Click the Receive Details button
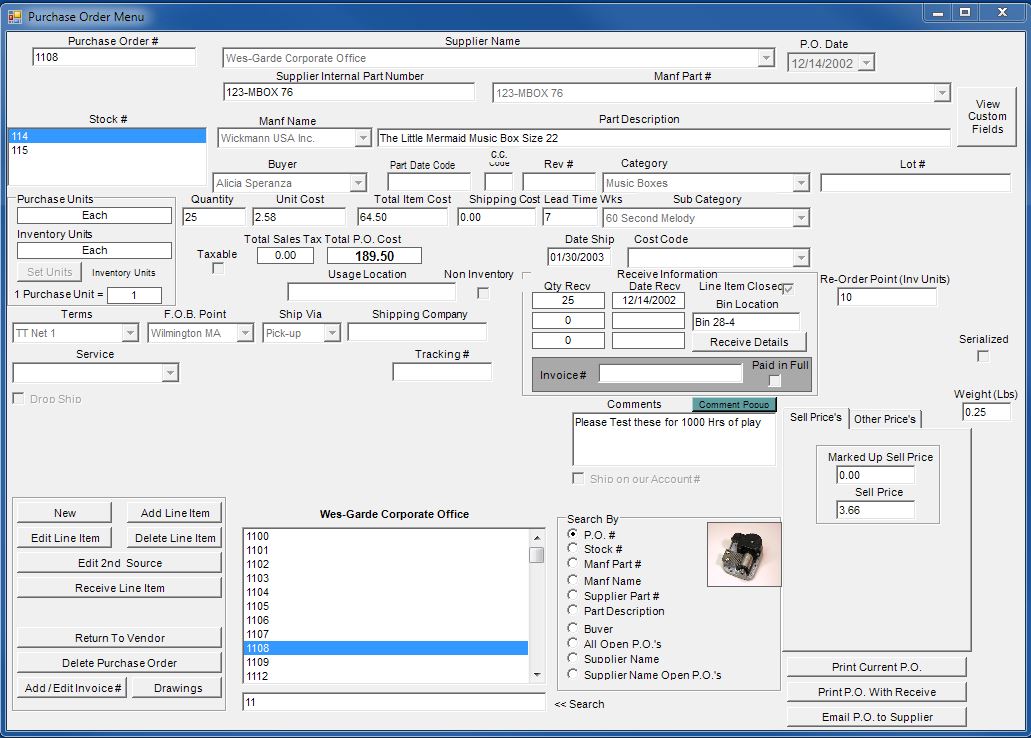The height and width of the screenshot is (738, 1031). (x=749, y=342)
